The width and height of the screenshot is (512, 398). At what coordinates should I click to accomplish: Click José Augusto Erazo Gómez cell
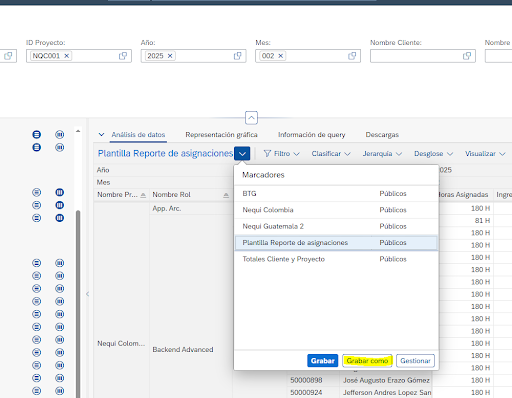coord(386,380)
